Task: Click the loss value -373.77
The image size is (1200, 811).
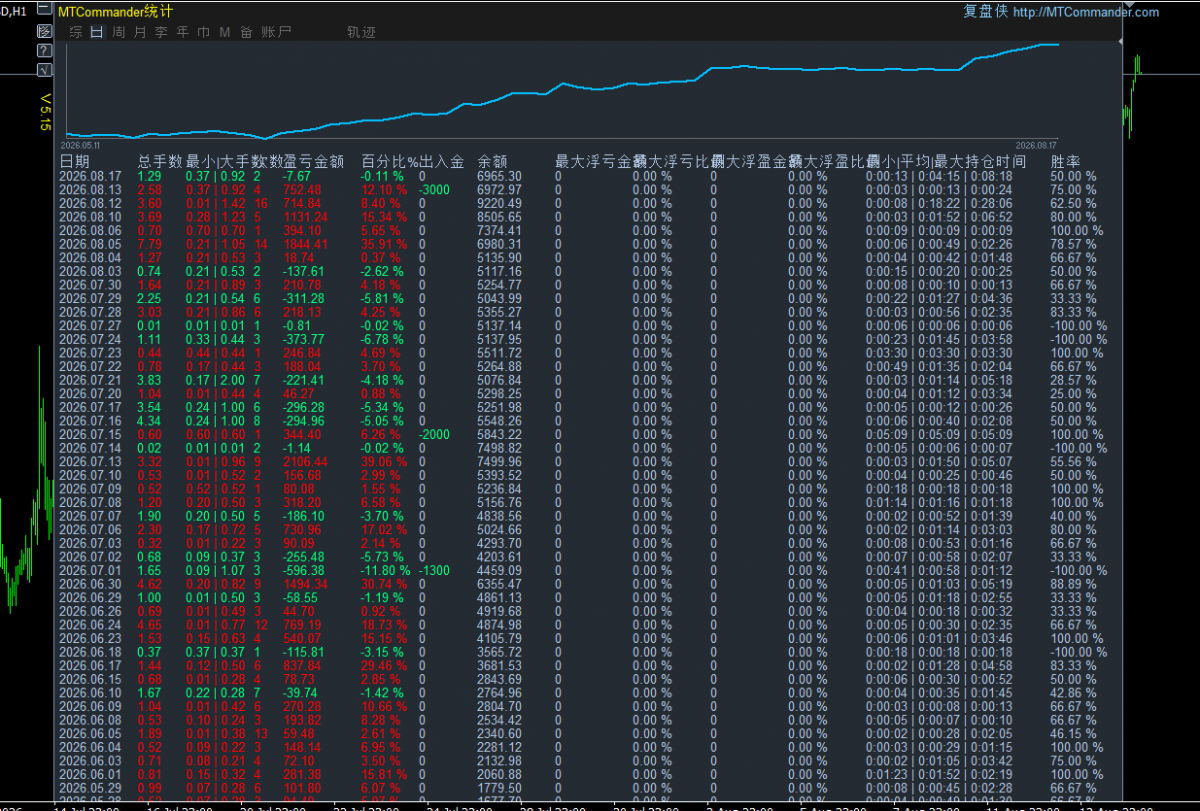Action: pos(305,339)
